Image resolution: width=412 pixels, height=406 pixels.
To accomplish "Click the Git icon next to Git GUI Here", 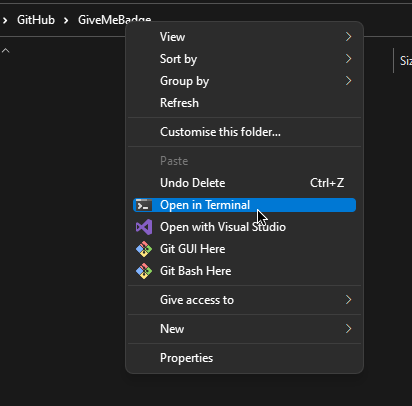I will (x=144, y=249).
